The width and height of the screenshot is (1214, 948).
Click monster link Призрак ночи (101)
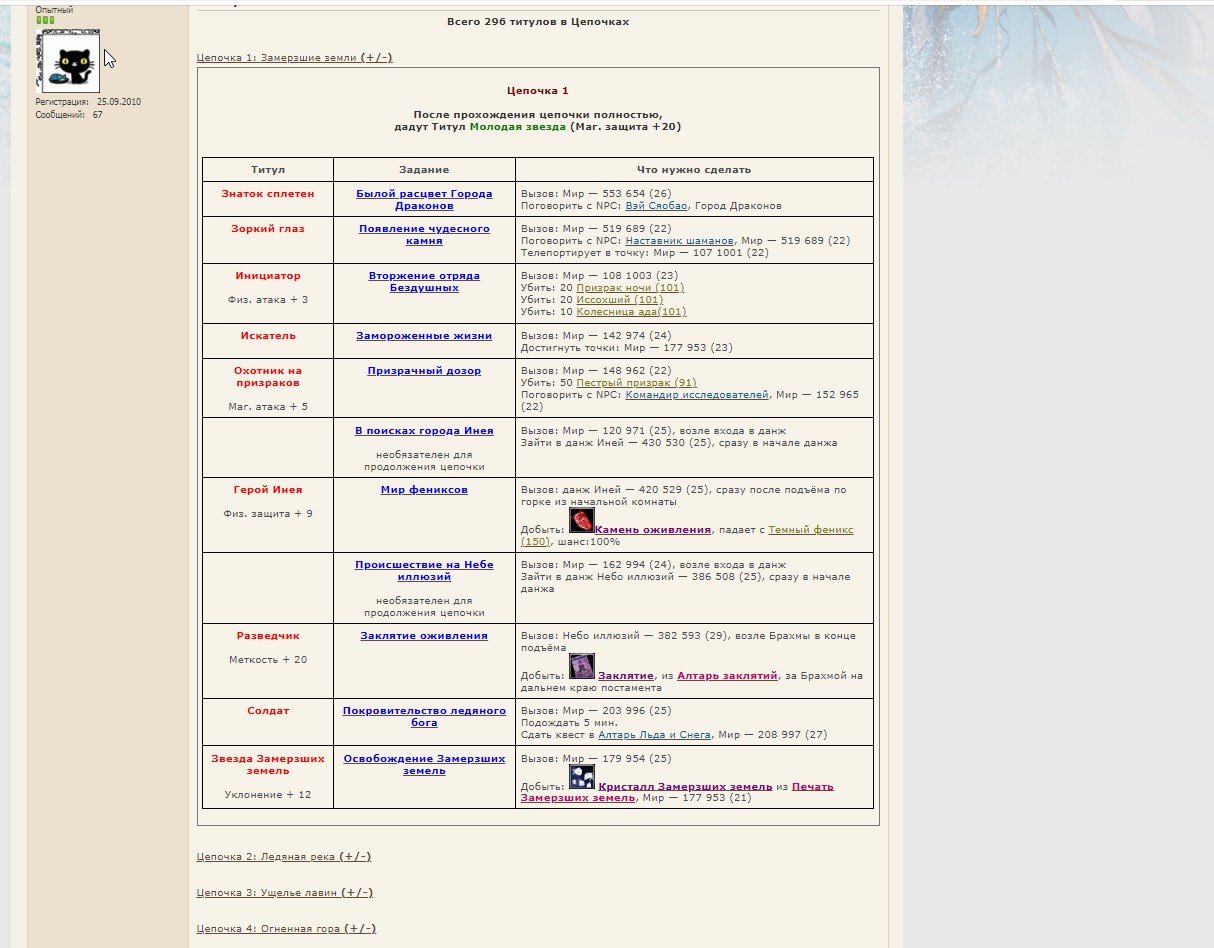point(630,288)
